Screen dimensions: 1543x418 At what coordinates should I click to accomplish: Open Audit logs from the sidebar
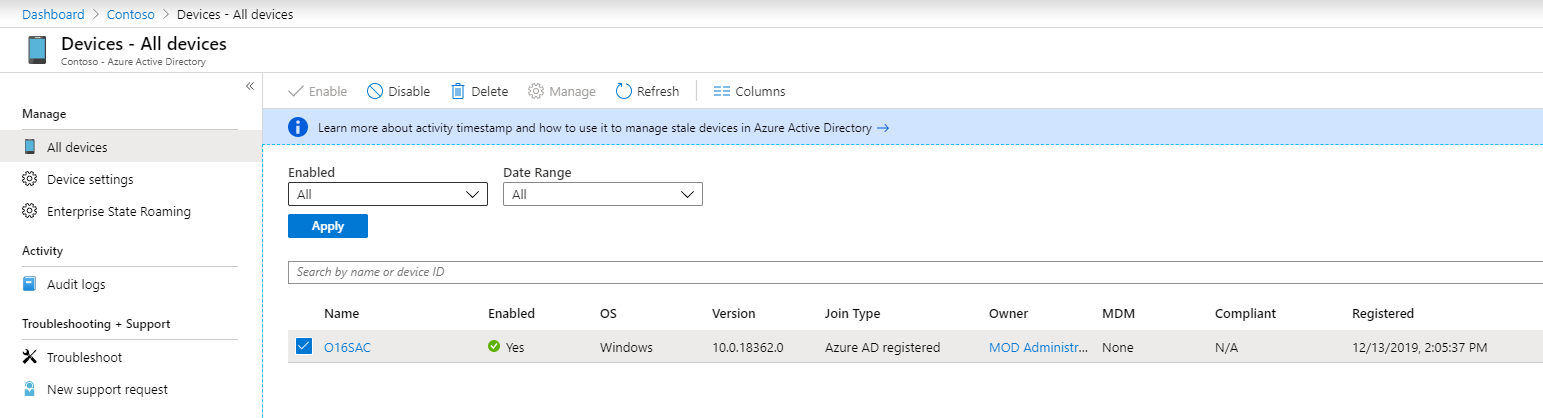(76, 284)
